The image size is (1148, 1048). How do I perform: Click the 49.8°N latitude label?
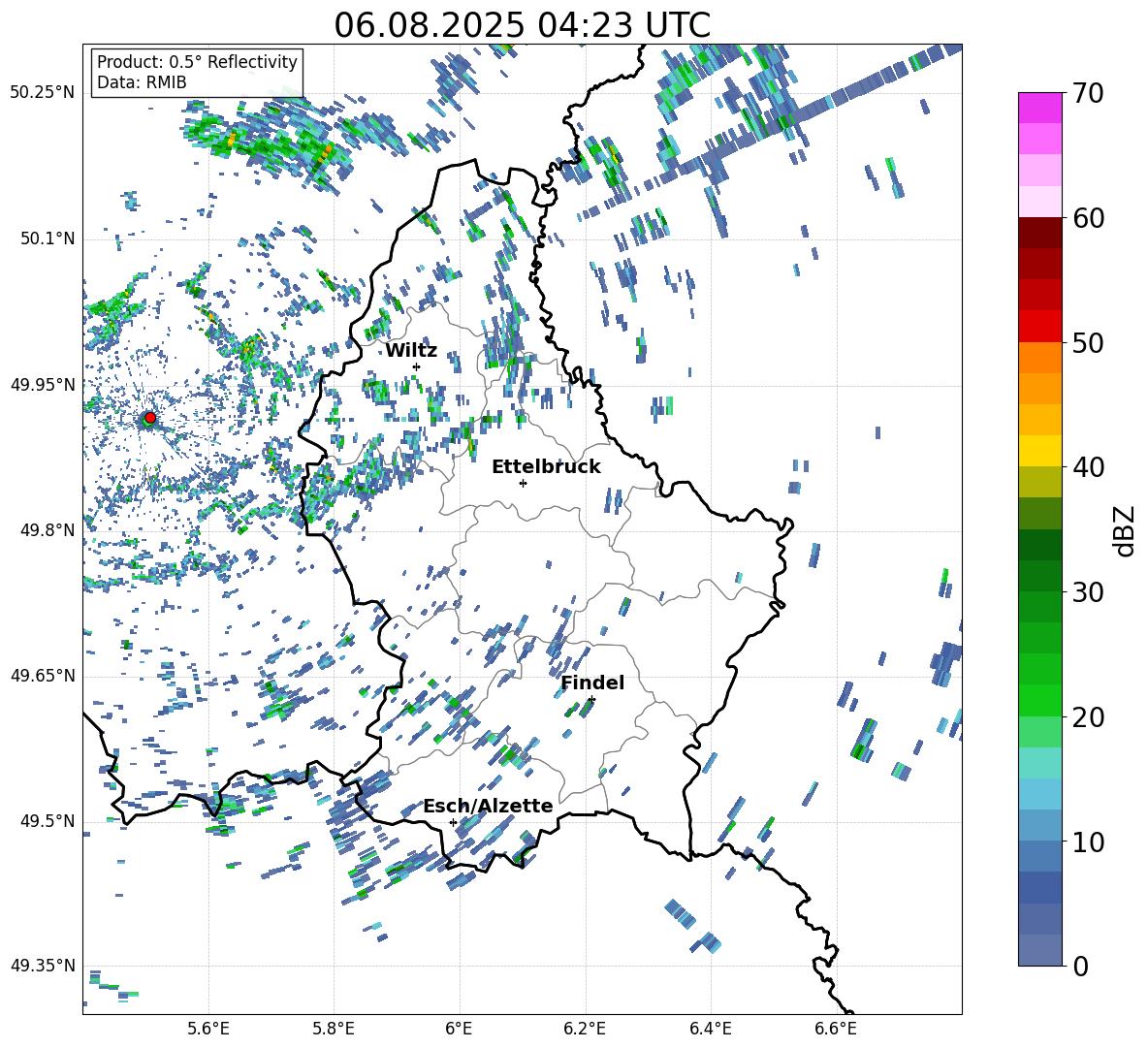pos(47,530)
